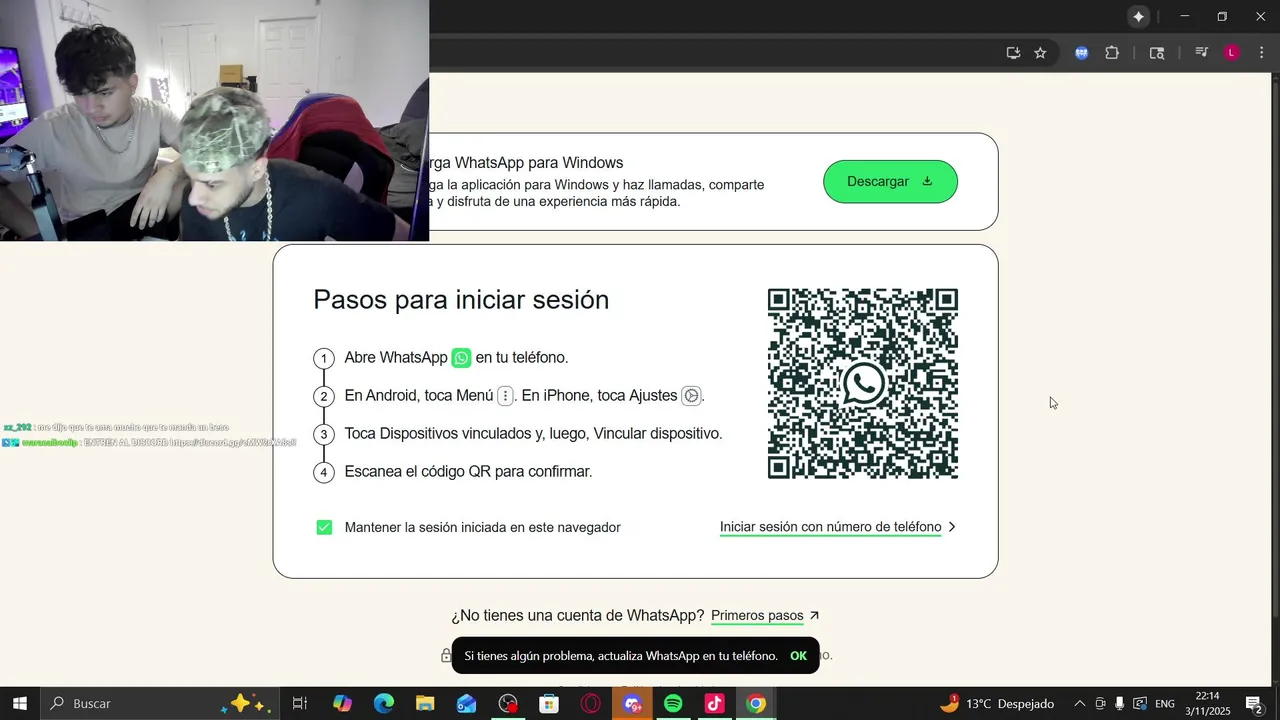Open the notification center icon
The image size is (1280, 720).
coord(1254,703)
